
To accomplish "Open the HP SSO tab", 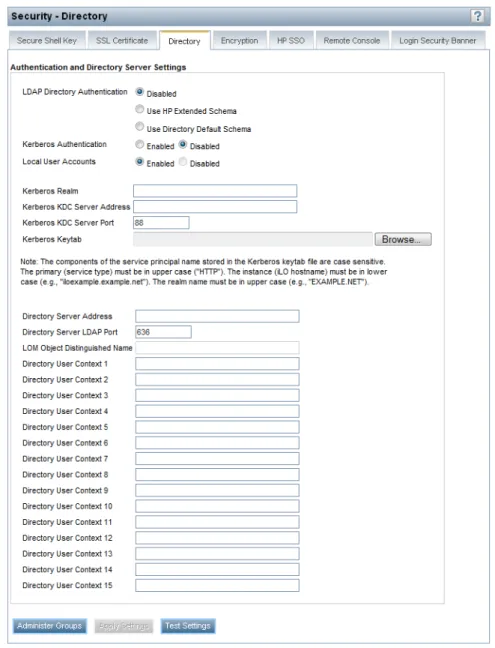I will [291, 40].
